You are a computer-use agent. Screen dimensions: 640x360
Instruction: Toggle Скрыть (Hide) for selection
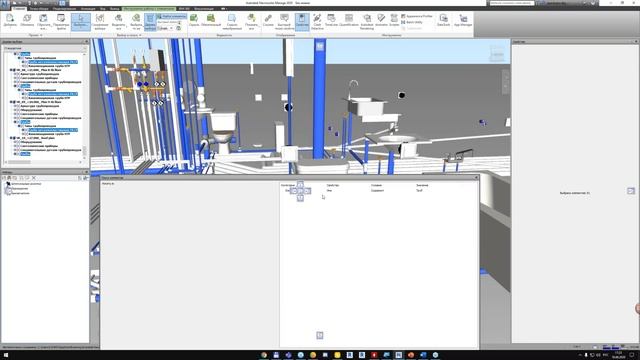pos(194,20)
